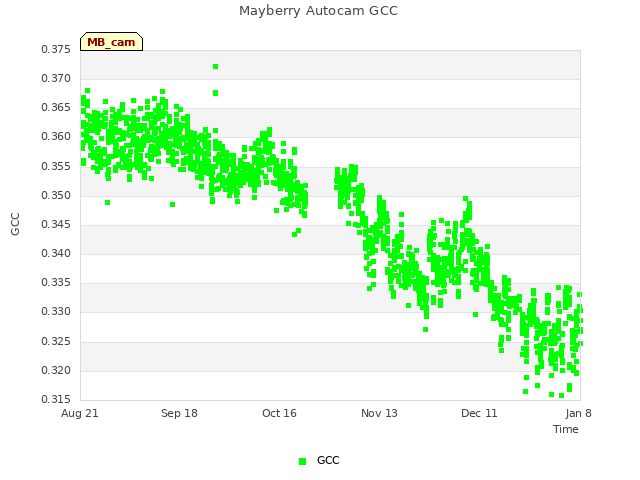Image resolution: width=640 pixels, height=480 pixels.
Task: Click the green GCC legend swatch
Action: (x=302, y=461)
